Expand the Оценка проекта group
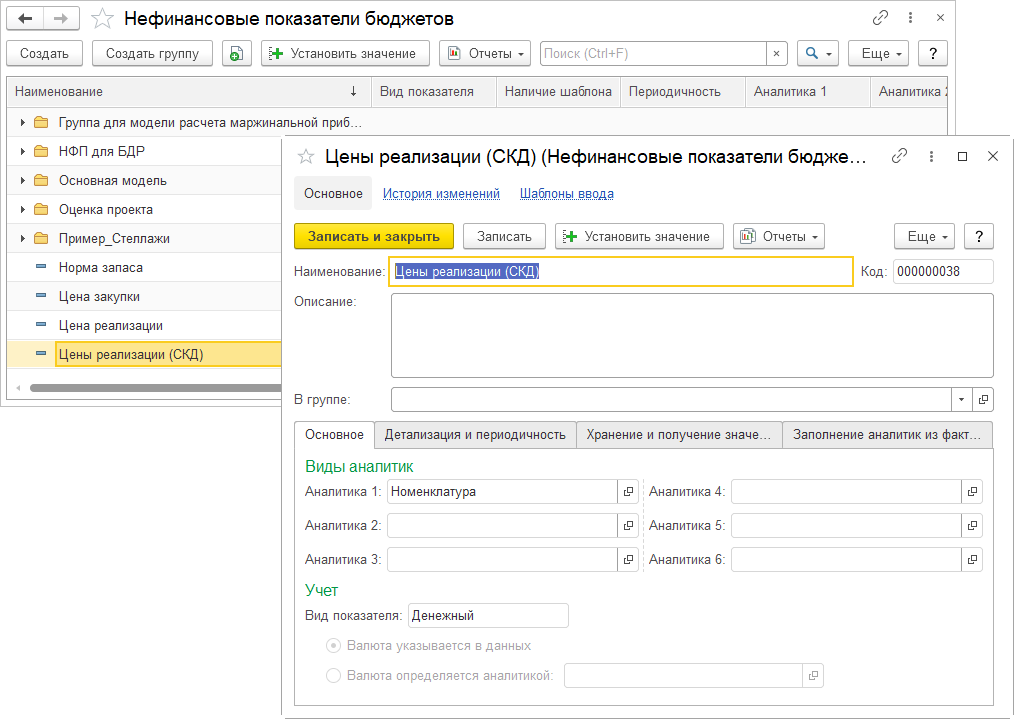Screen dimensions: 1016x722 [x=22, y=210]
